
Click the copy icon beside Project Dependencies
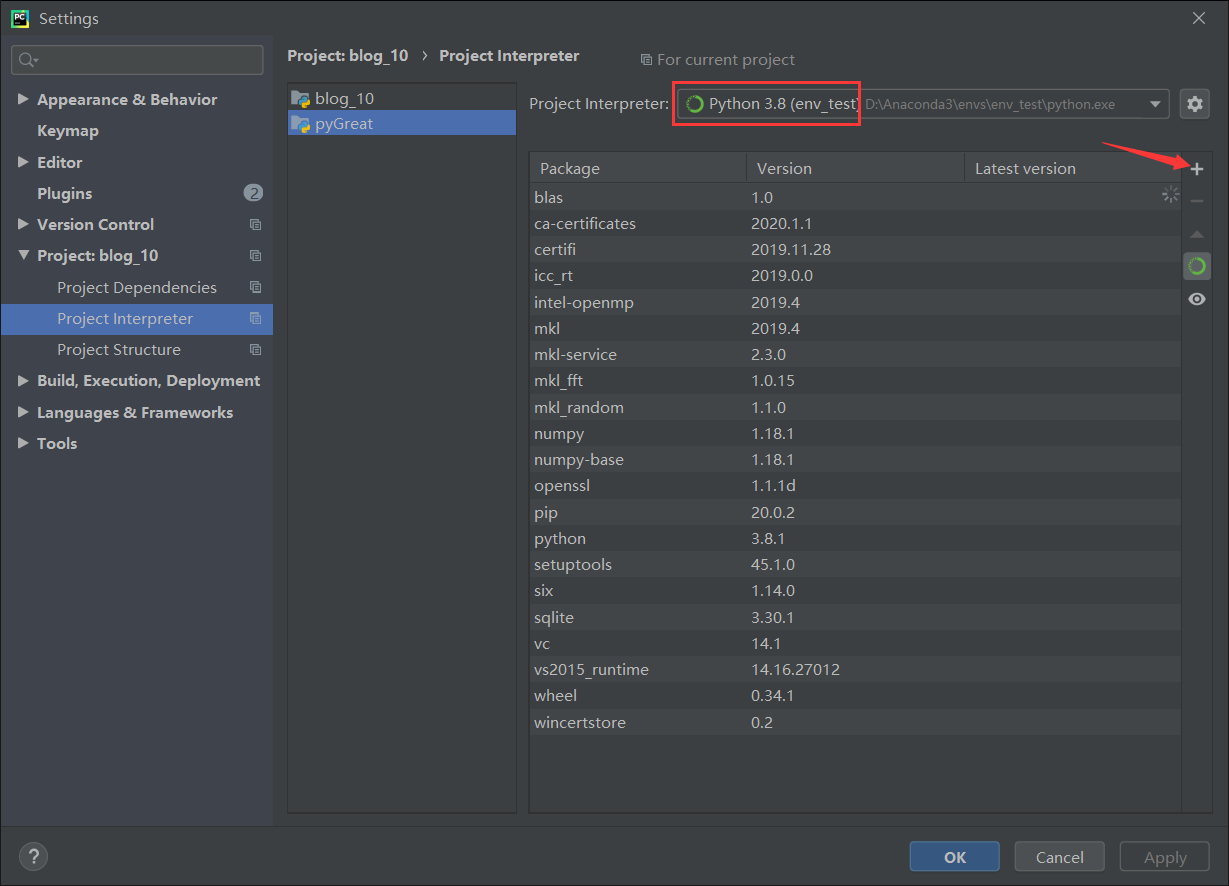tap(255, 287)
